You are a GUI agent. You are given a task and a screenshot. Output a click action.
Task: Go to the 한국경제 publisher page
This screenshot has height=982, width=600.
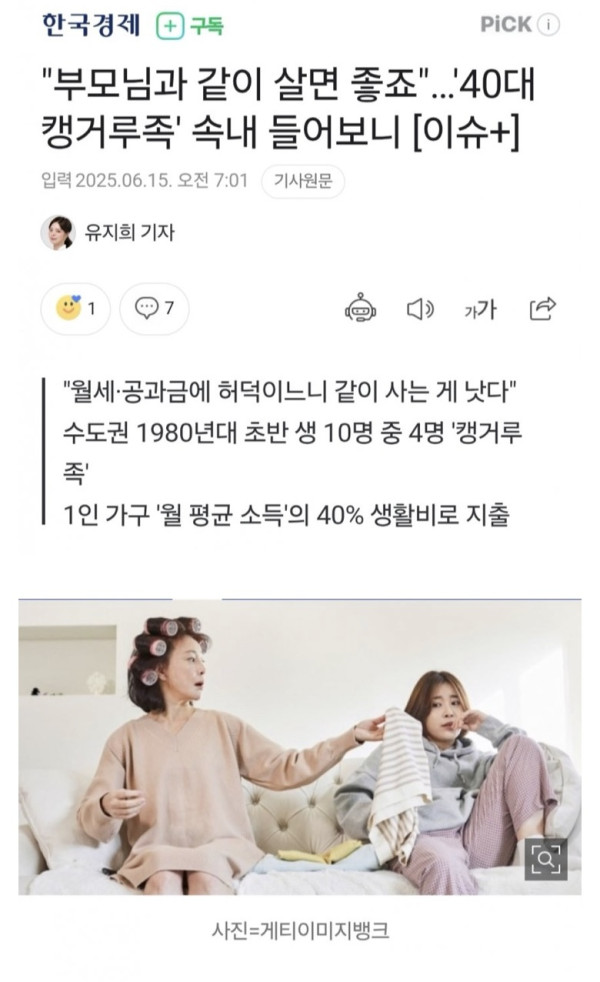coord(91,25)
